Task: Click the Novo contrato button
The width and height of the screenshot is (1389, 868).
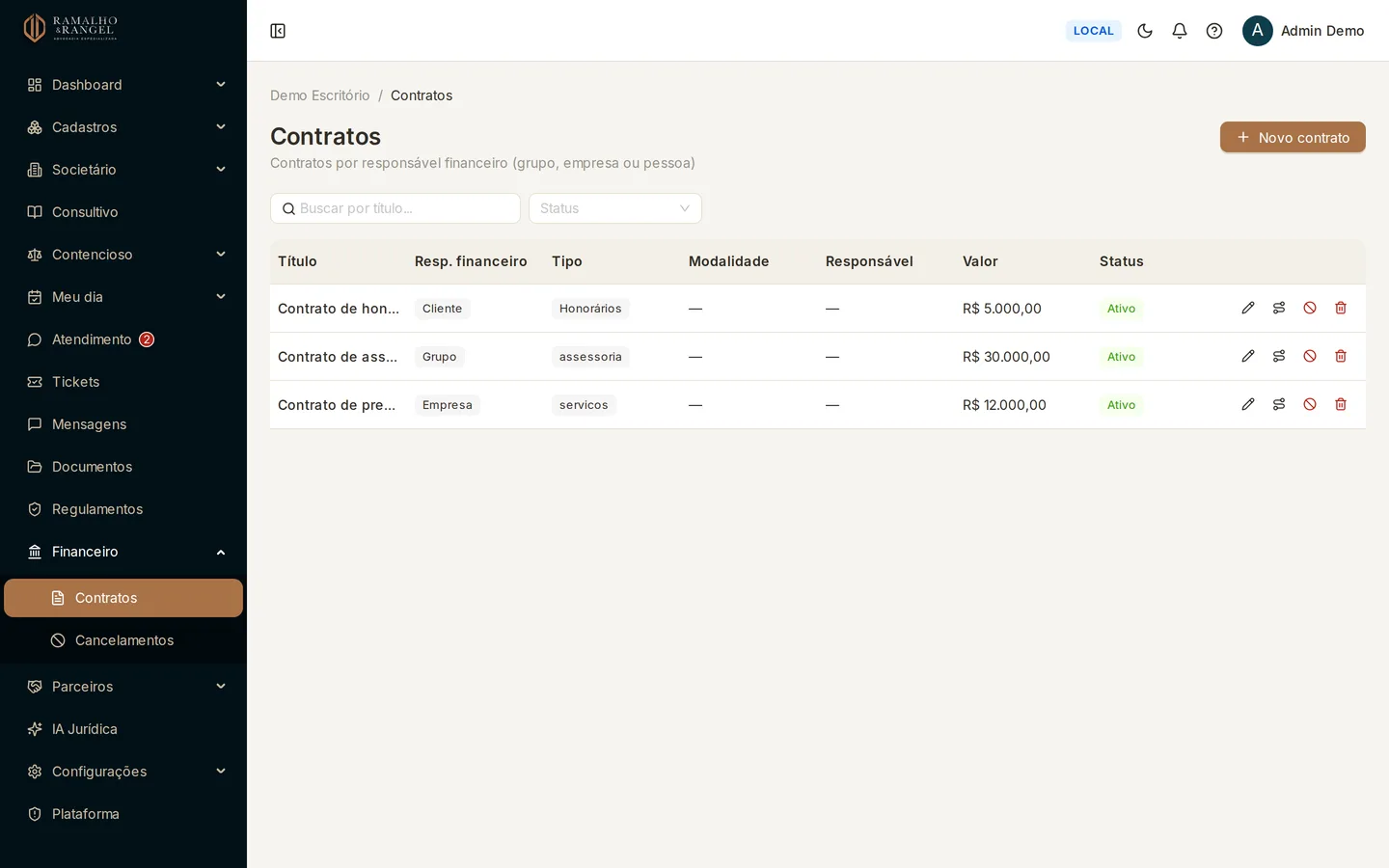Action: (1293, 137)
